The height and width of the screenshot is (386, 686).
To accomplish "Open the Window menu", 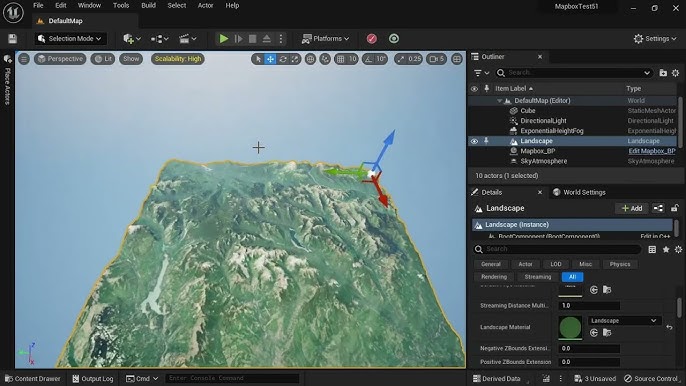I will 89,5.
